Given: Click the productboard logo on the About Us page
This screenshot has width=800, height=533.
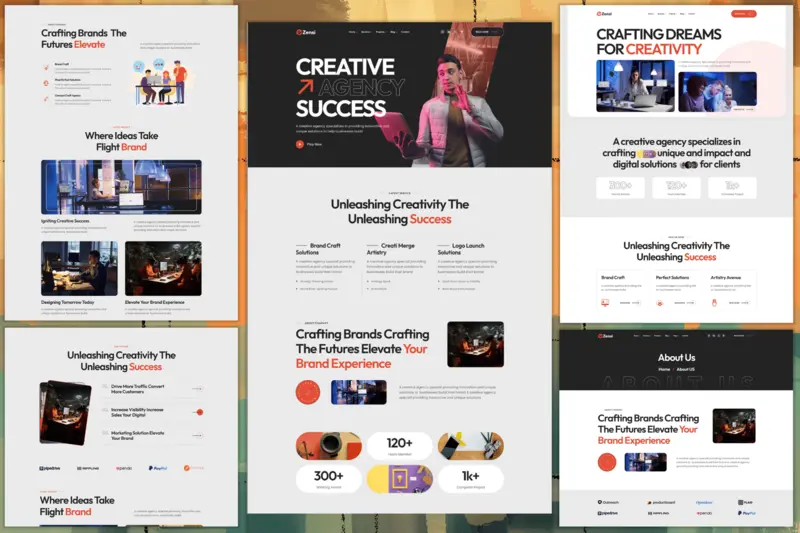Looking at the screenshot, I should click(661, 502).
